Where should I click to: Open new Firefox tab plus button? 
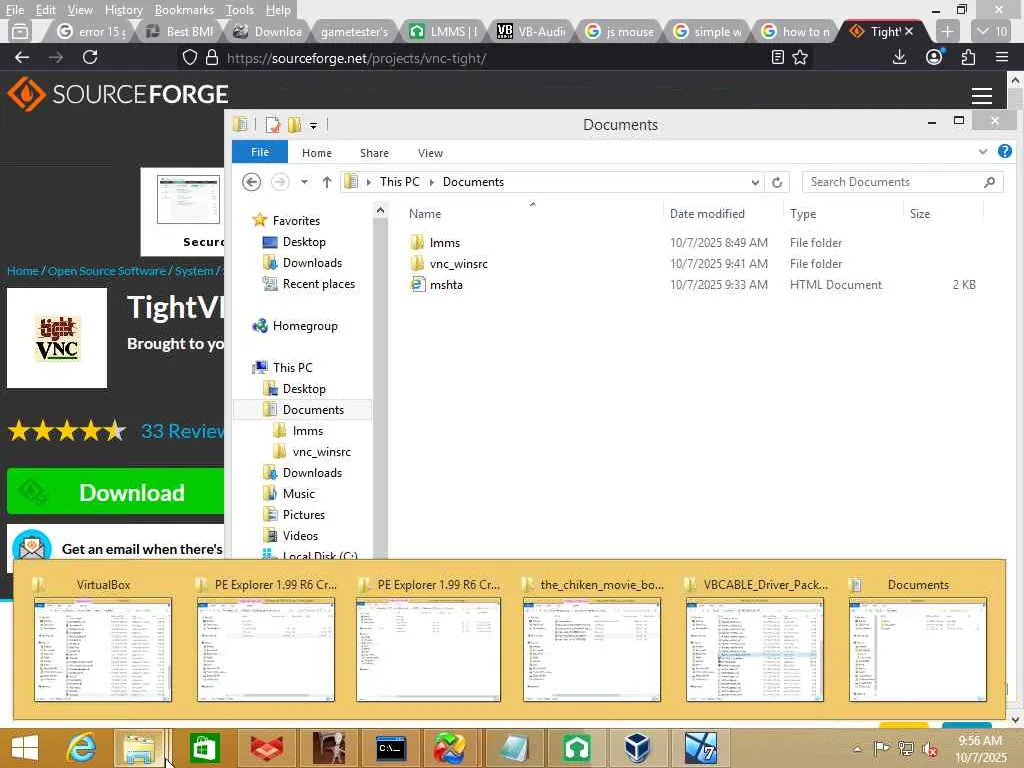[947, 31]
